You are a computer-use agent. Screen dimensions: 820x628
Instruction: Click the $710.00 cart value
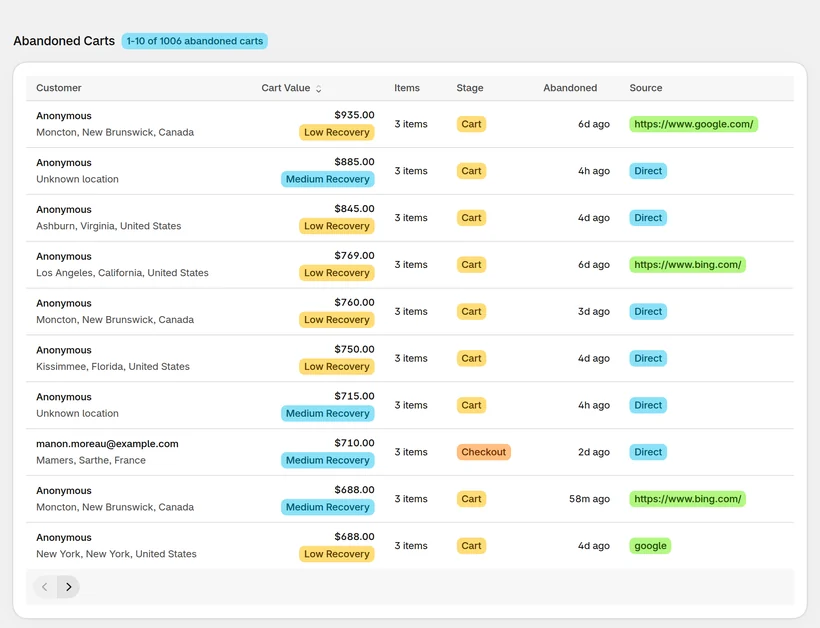click(x=355, y=443)
